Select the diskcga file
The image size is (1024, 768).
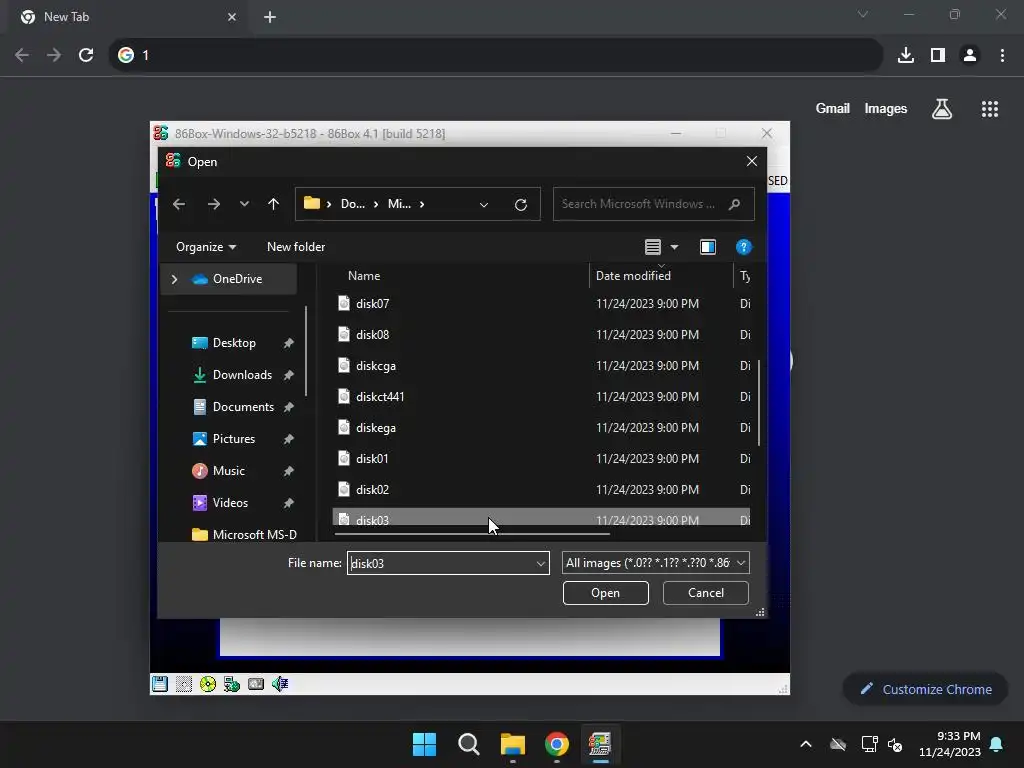[541, 366]
